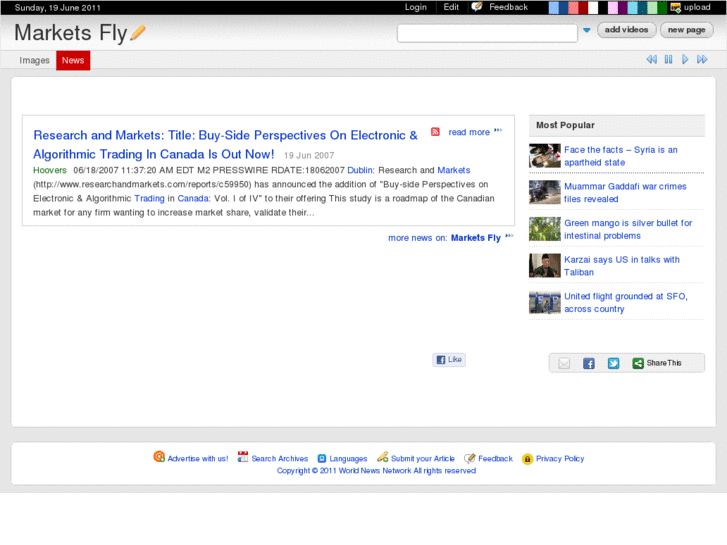Pause the slideshow

pos(668,59)
